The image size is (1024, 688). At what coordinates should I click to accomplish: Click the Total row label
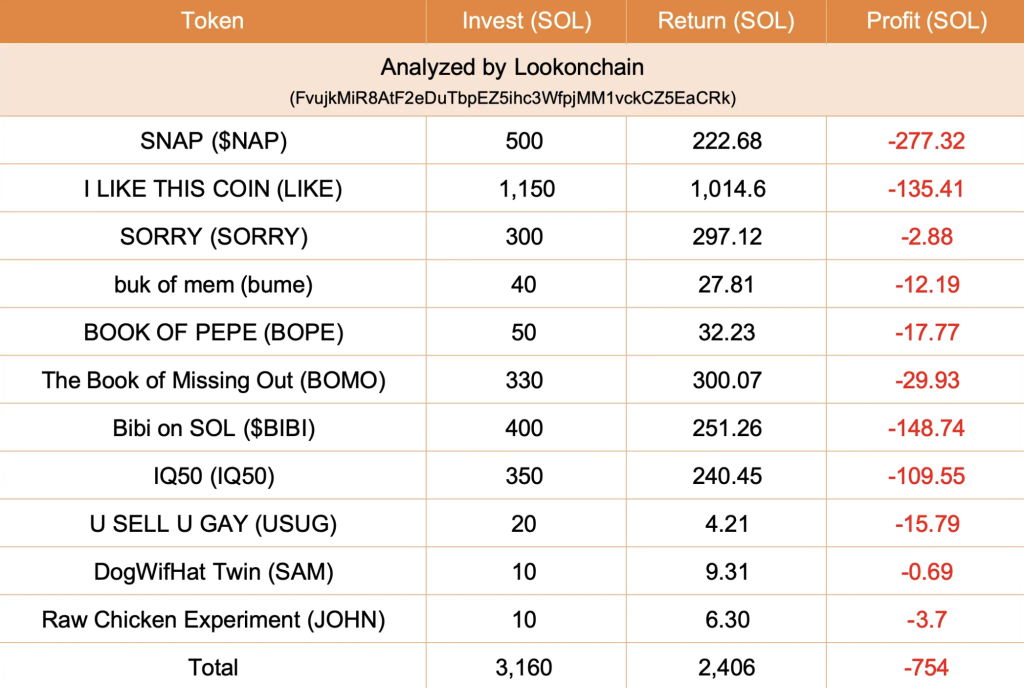tap(213, 667)
